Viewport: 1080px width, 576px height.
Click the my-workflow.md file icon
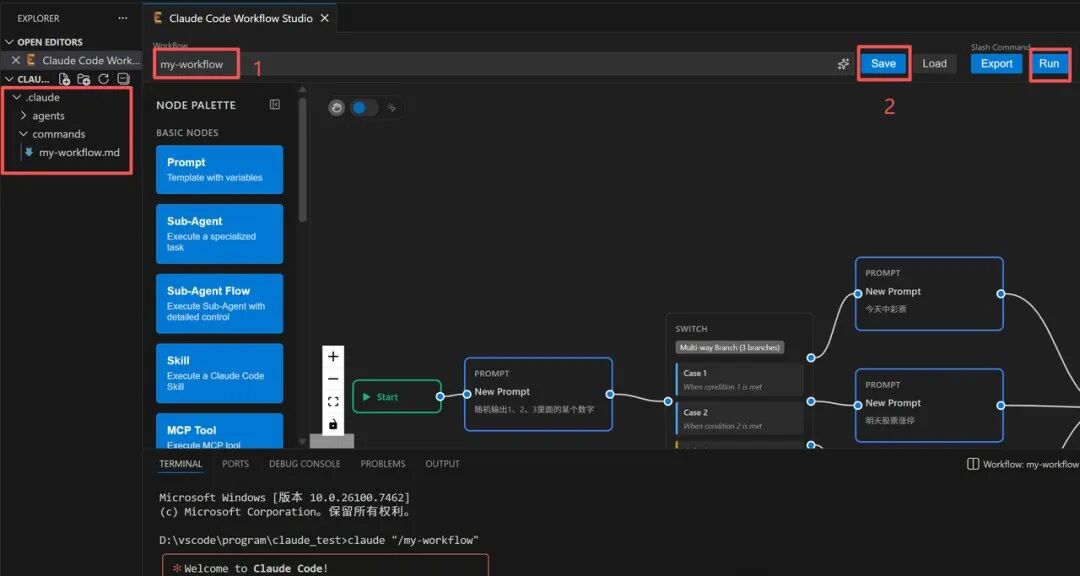point(29,152)
